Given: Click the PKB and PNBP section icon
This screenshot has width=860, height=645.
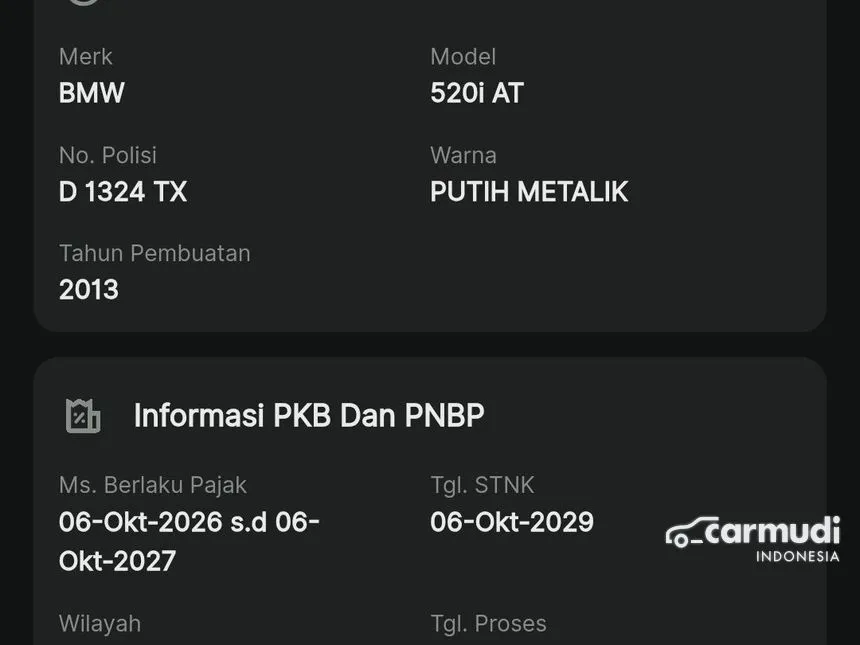Looking at the screenshot, I should pos(83,416).
